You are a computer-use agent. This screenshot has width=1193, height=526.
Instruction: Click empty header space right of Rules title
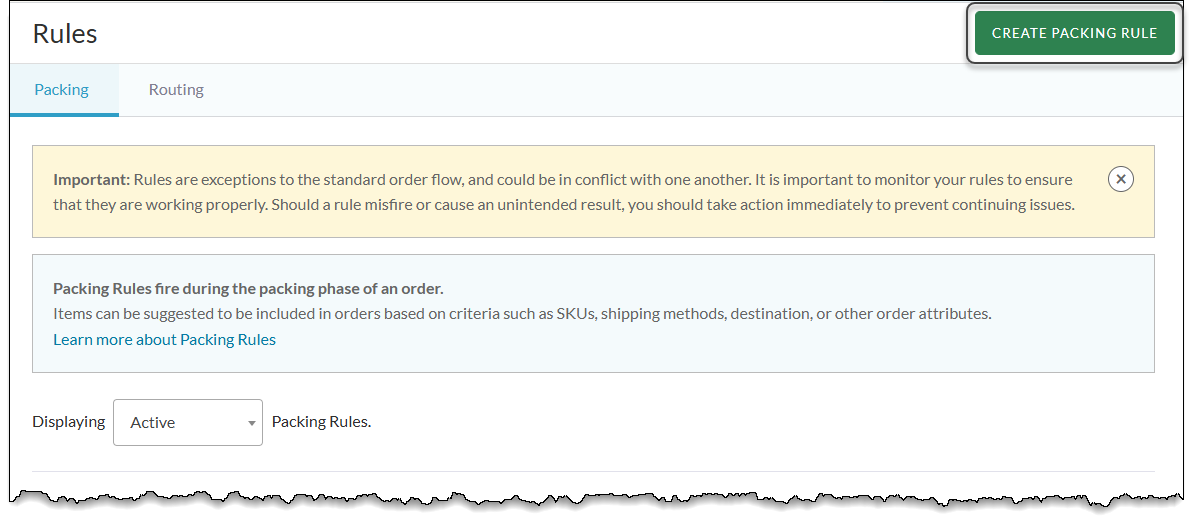tap(500, 33)
